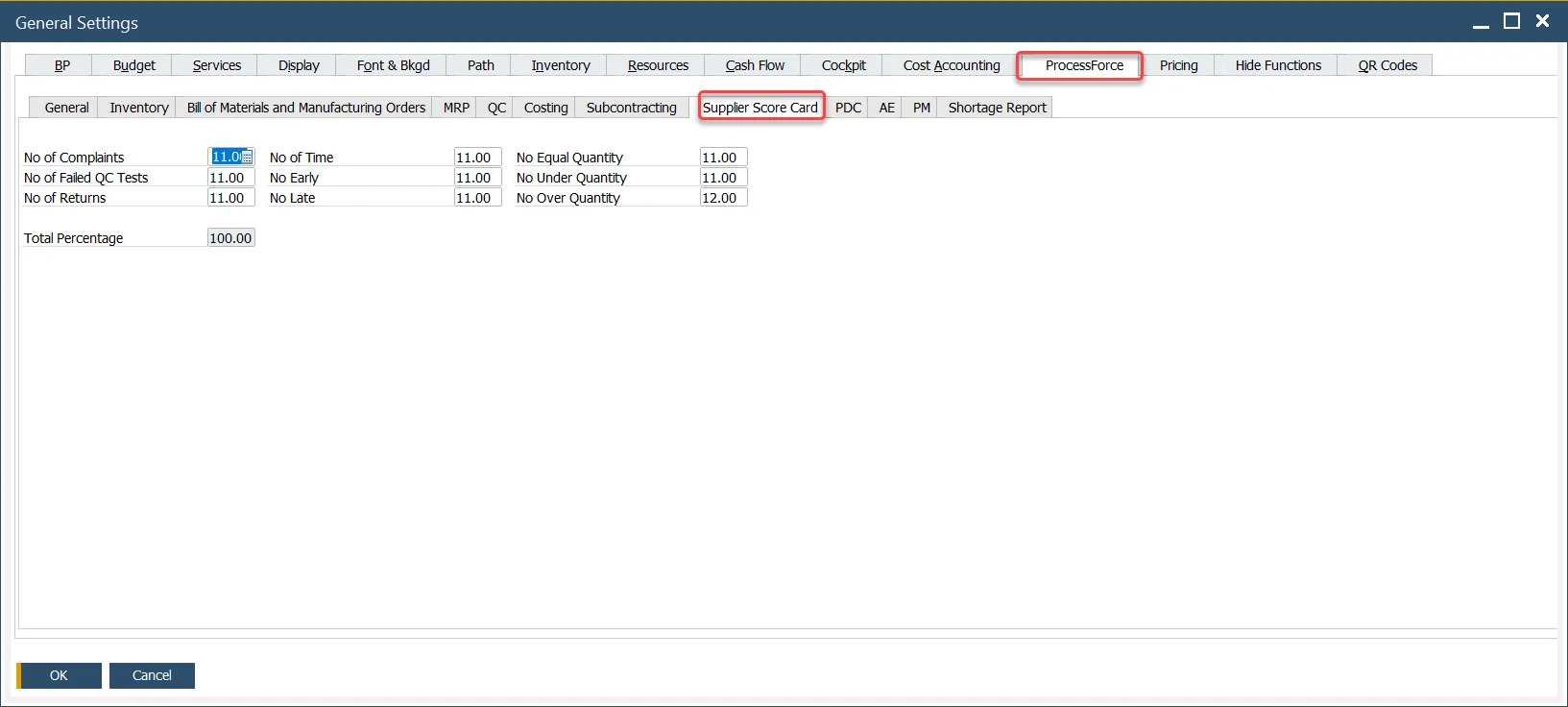Focus the No Over Quantity value field

point(723,198)
